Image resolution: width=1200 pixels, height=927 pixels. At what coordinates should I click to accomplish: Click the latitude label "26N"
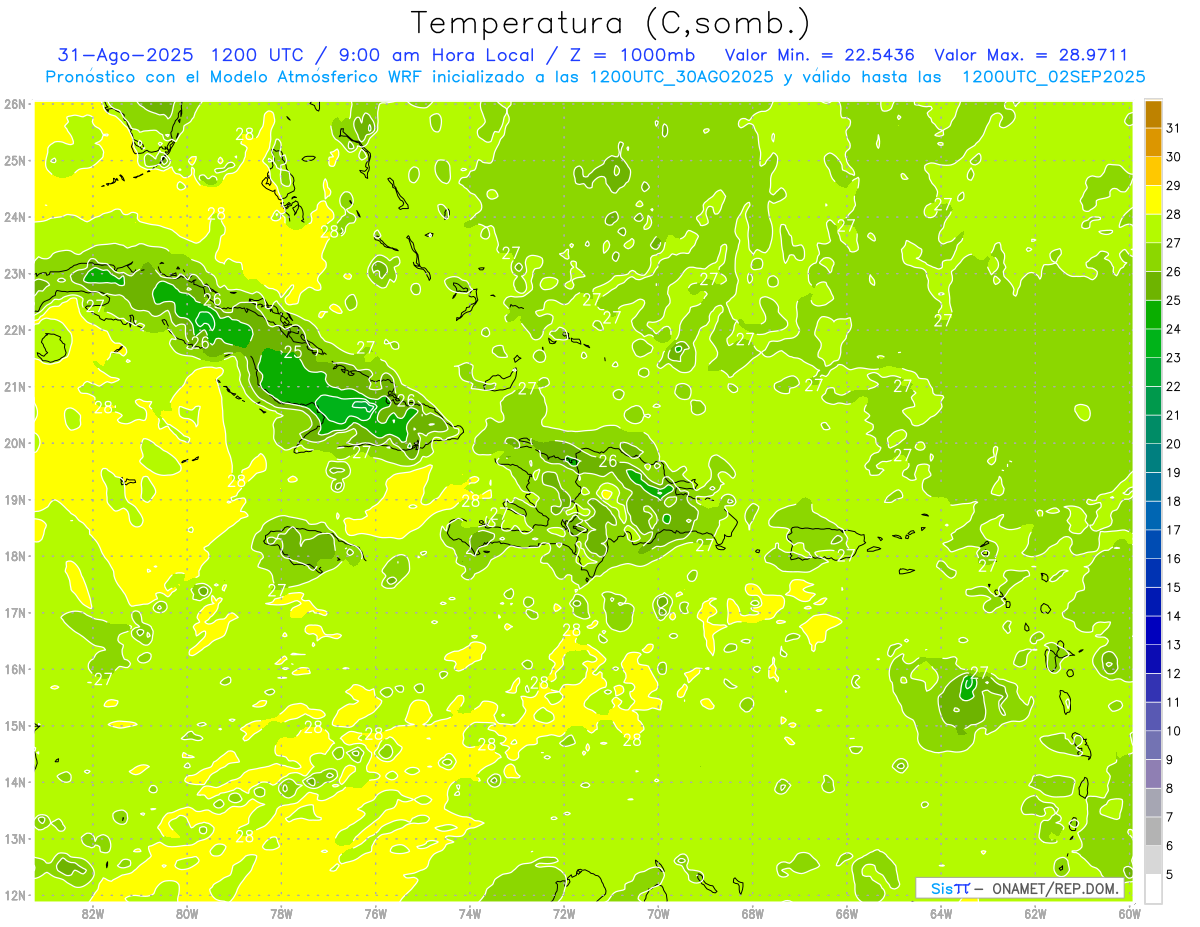(x=14, y=104)
